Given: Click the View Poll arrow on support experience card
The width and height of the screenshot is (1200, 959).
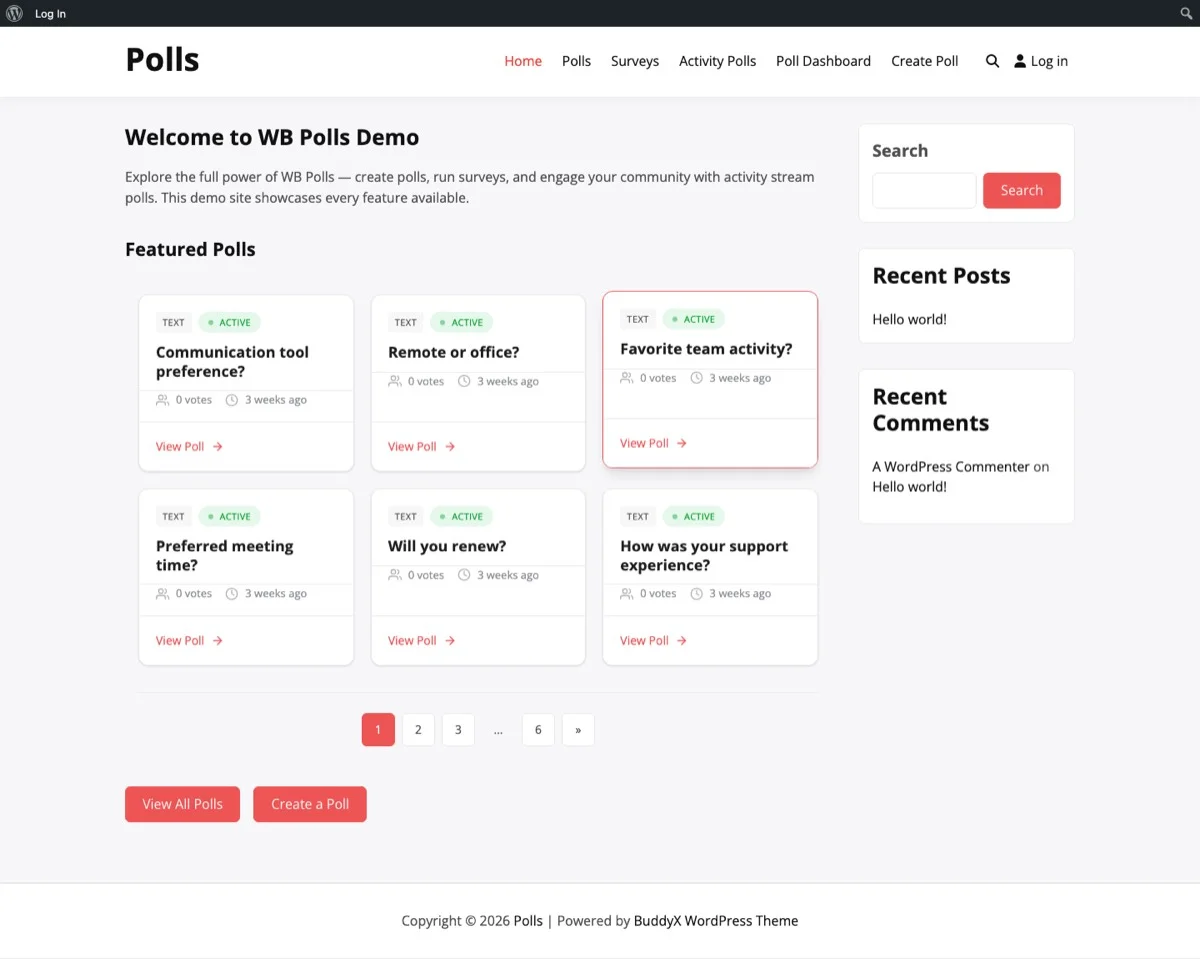Looking at the screenshot, I should tap(679, 640).
